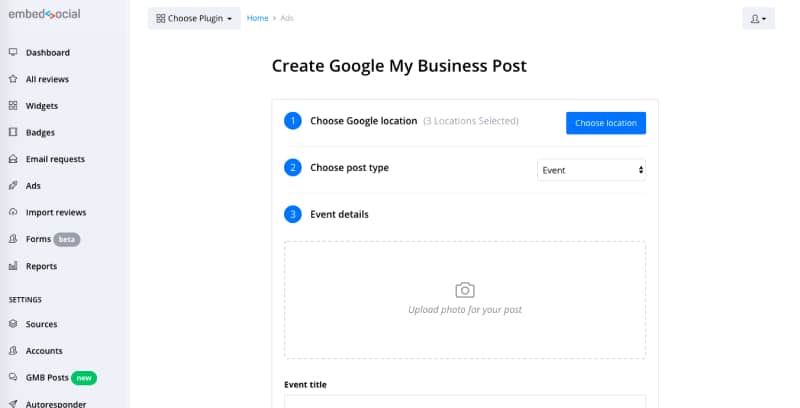Click the Forms icon in sidebar
The width and height of the screenshot is (800, 408).
13,239
